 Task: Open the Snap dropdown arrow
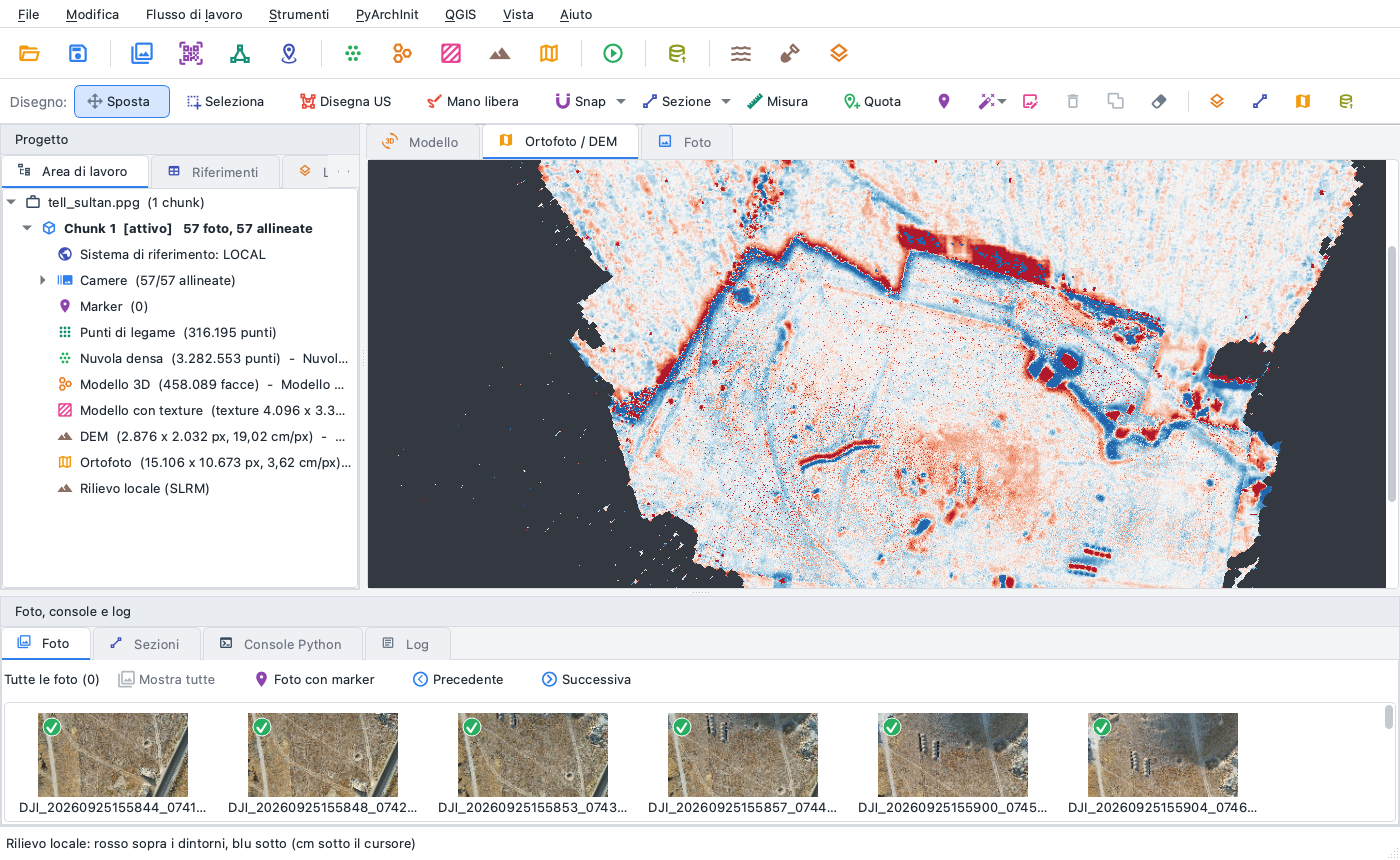click(621, 101)
